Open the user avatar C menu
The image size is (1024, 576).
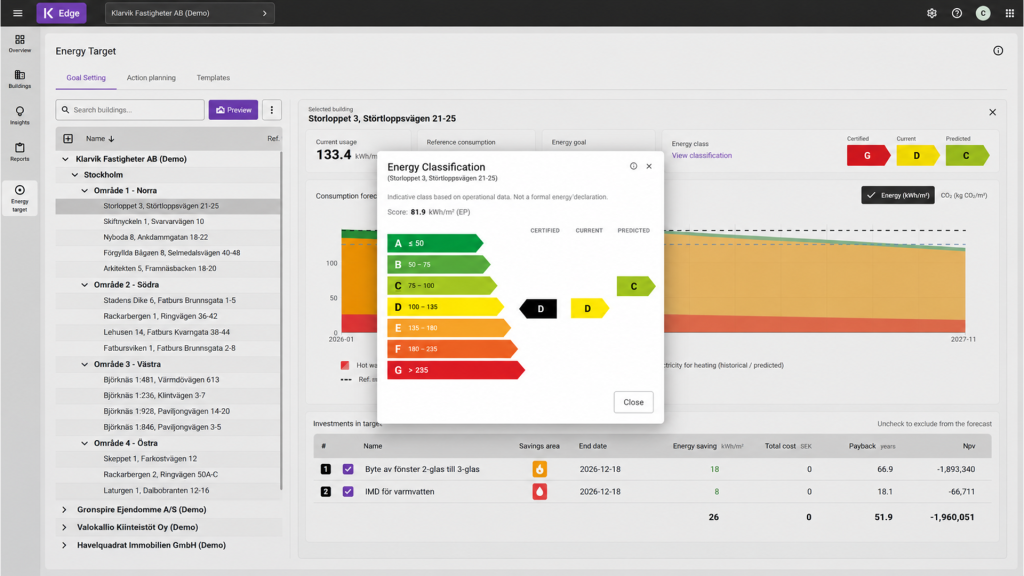point(983,13)
